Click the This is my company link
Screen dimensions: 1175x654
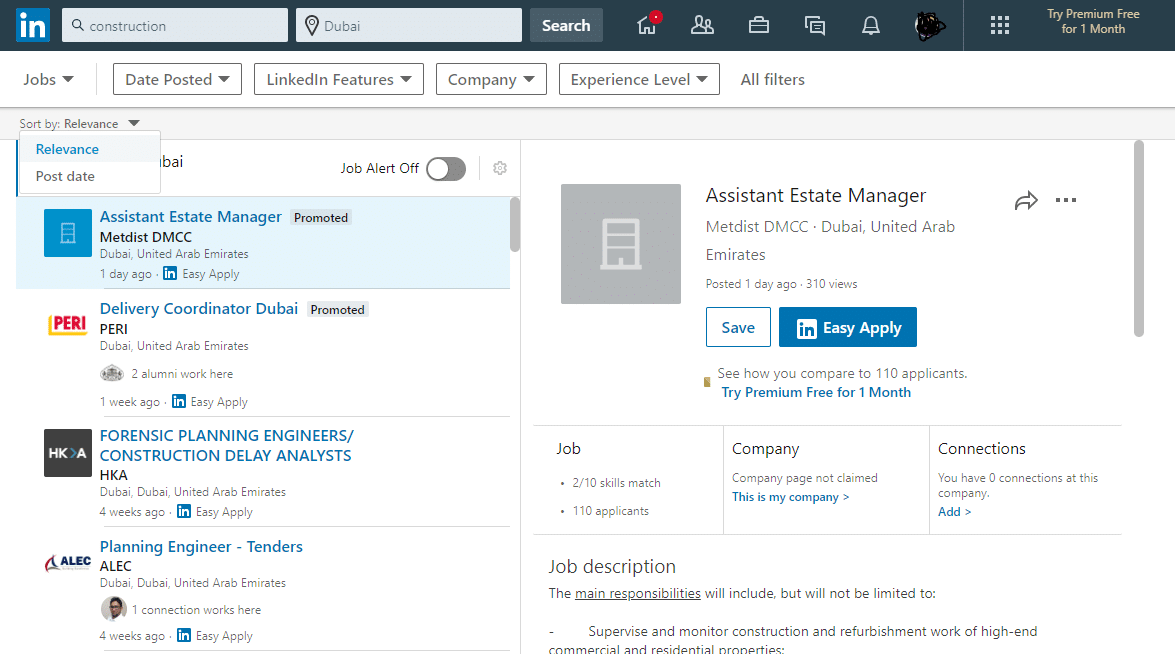[790, 496]
